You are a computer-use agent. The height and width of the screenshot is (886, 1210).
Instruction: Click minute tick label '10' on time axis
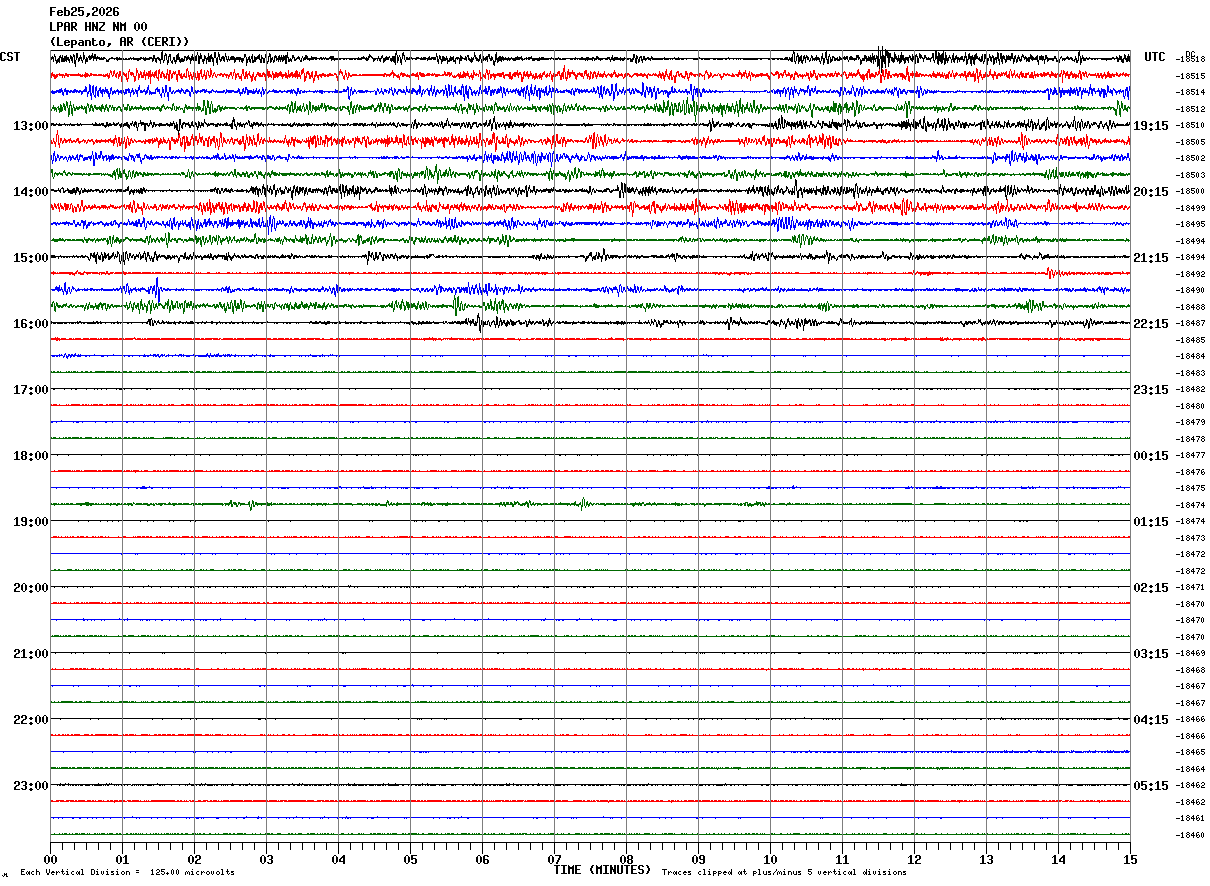[770, 860]
